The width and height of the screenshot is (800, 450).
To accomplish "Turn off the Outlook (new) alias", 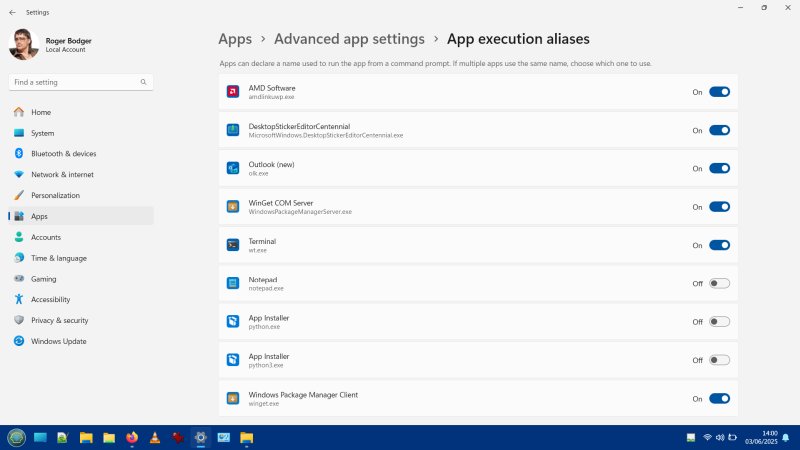I will [x=719, y=168].
